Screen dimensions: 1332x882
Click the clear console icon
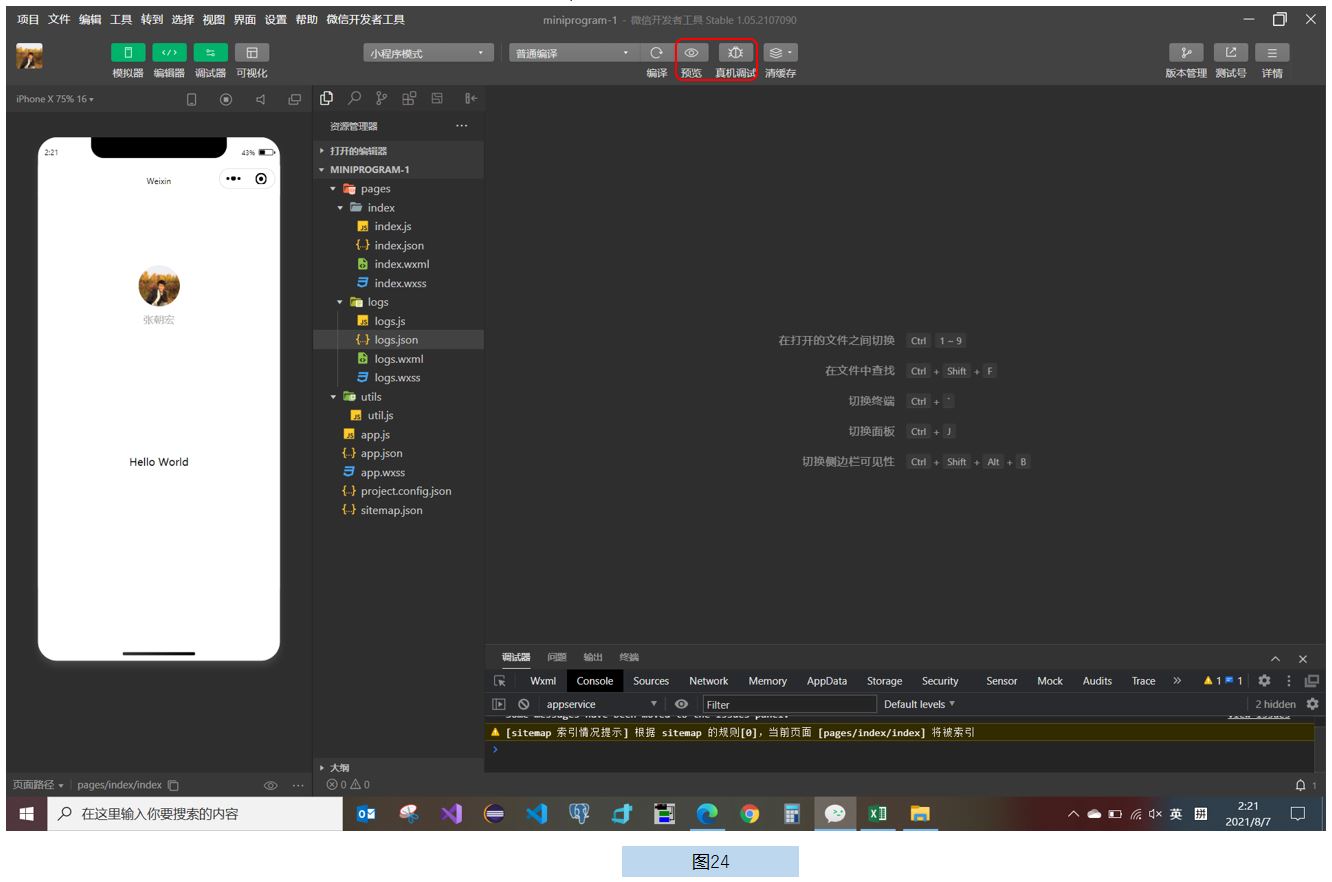tap(523, 704)
